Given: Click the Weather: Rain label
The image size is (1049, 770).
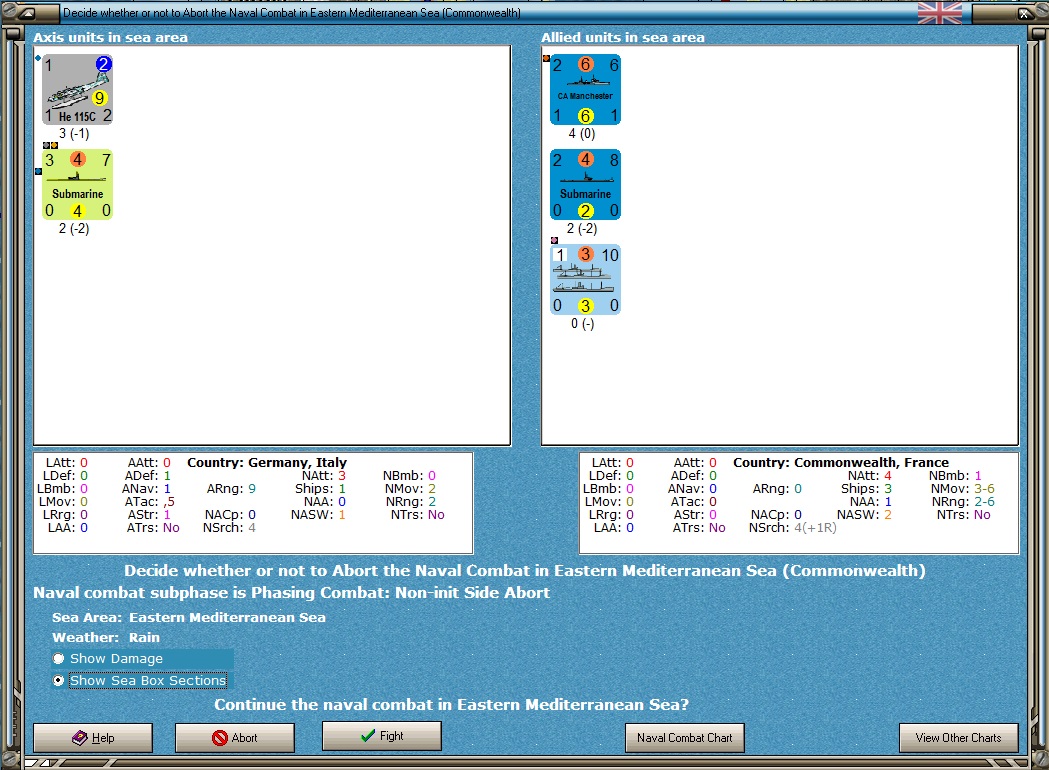Looking at the screenshot, I should (106, 637).
